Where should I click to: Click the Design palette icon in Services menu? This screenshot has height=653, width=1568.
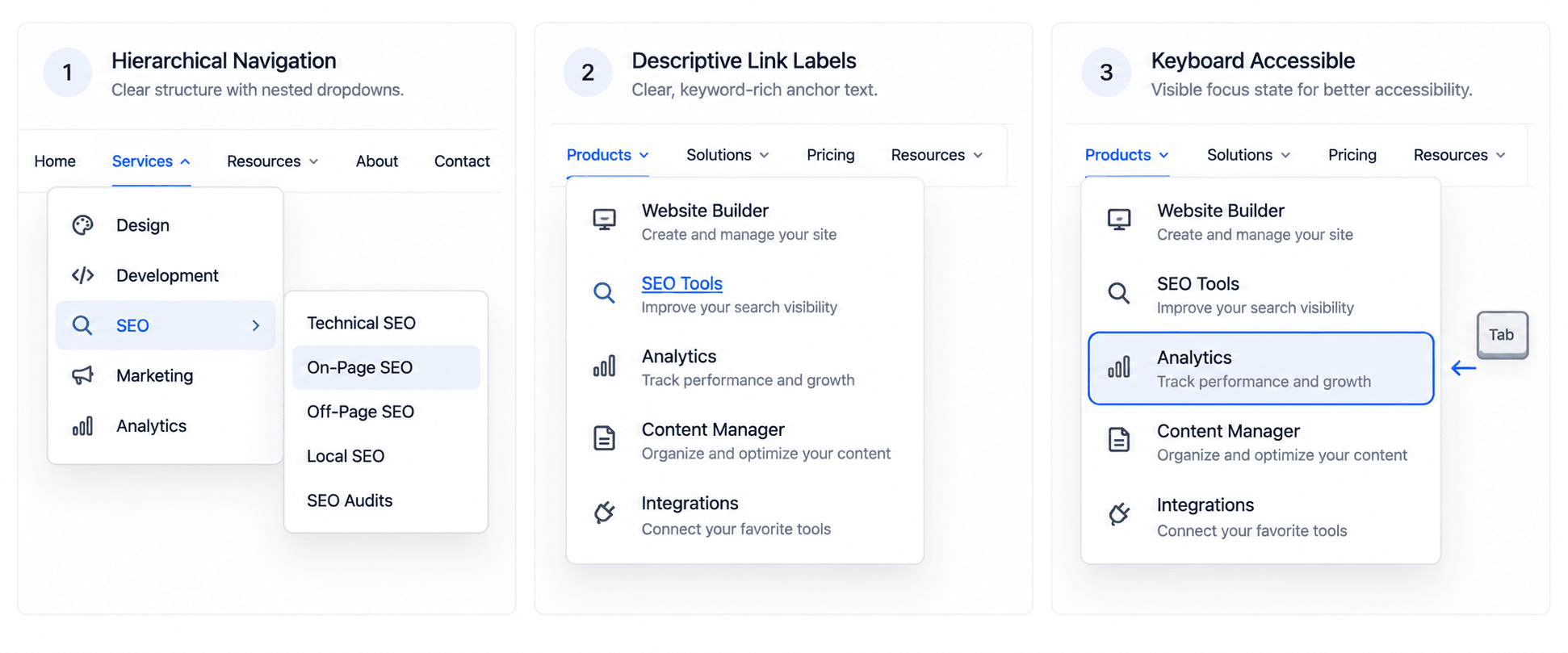coord(82,225)
